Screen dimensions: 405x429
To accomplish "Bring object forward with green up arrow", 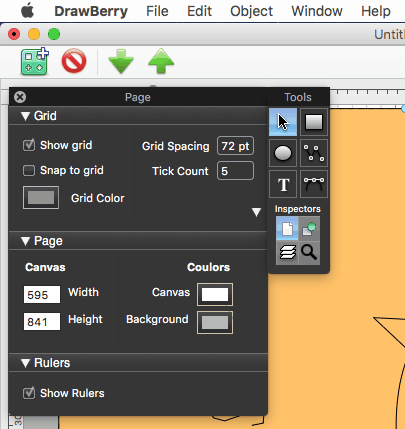I will (x=161, y=61).
